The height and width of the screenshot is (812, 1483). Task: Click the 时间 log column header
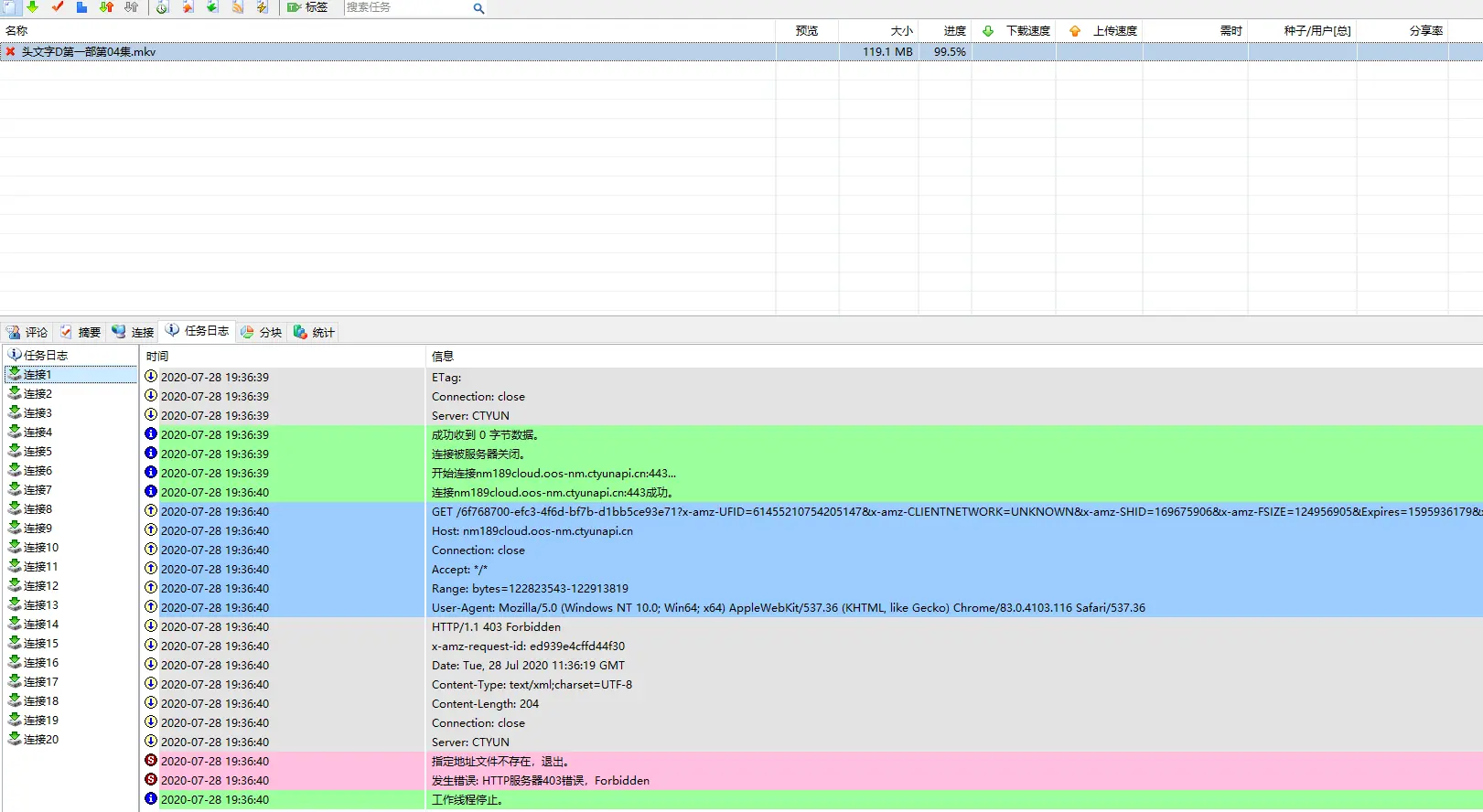[x=283, y=357]
